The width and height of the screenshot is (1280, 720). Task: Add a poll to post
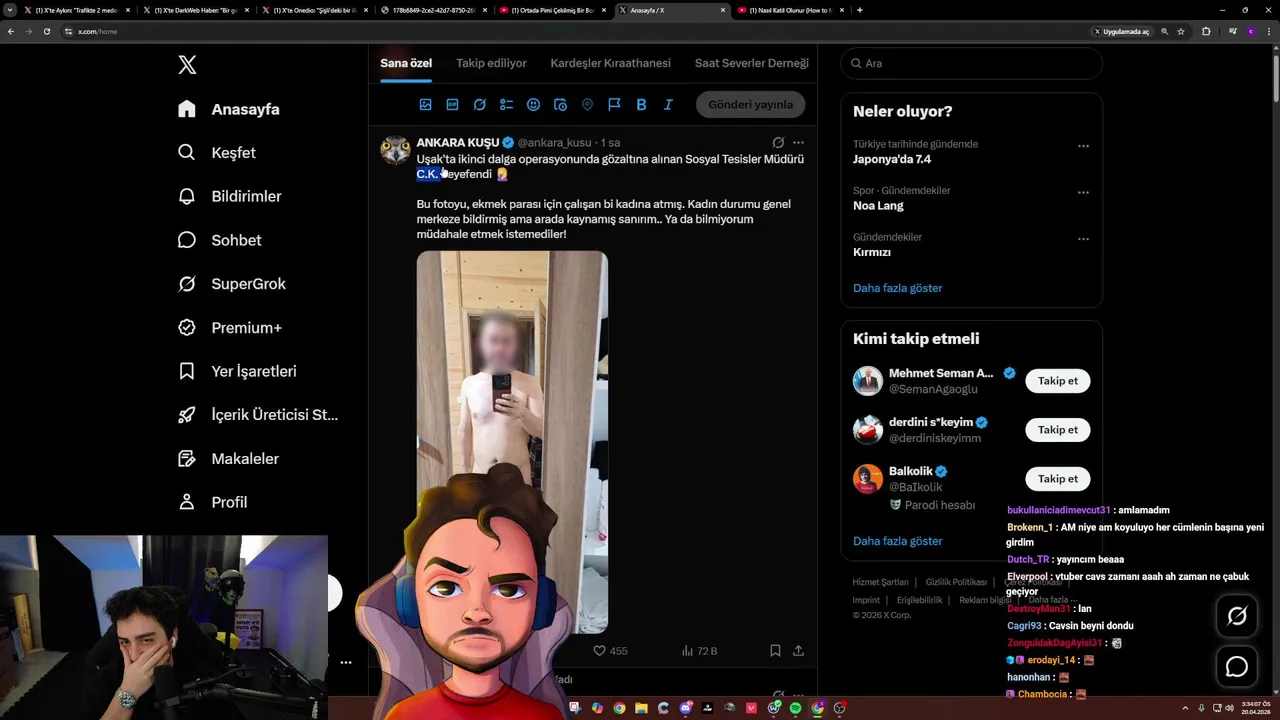(x=506, y=105)
